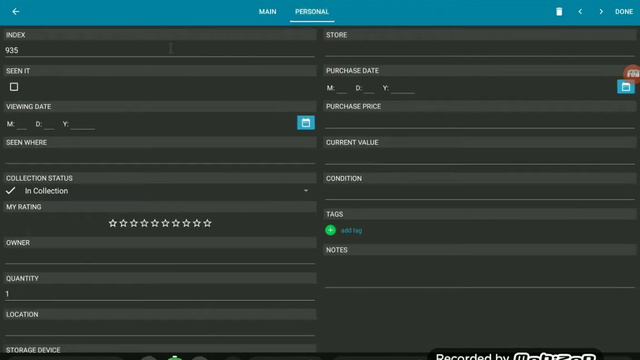Screen dimensions: 640x360
Task: Click the Viewing Date month field
Action: (x=22, y=124)
